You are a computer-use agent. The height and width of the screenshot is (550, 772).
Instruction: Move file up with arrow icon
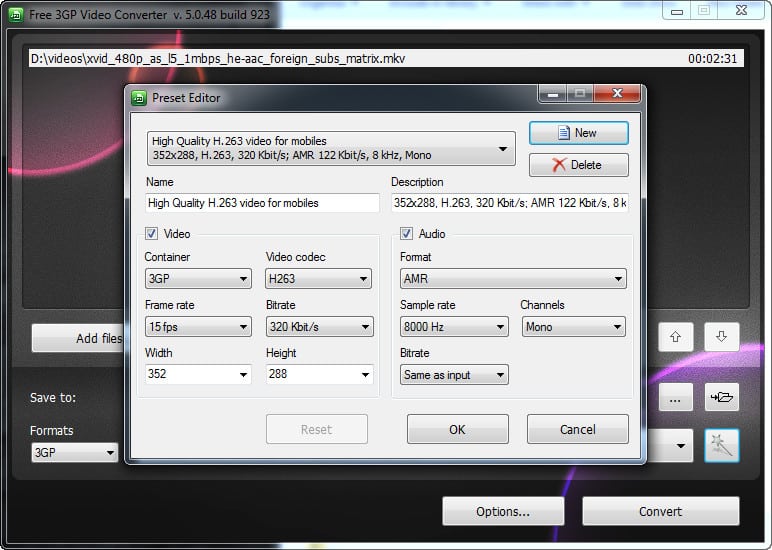[x=675, y=338]
